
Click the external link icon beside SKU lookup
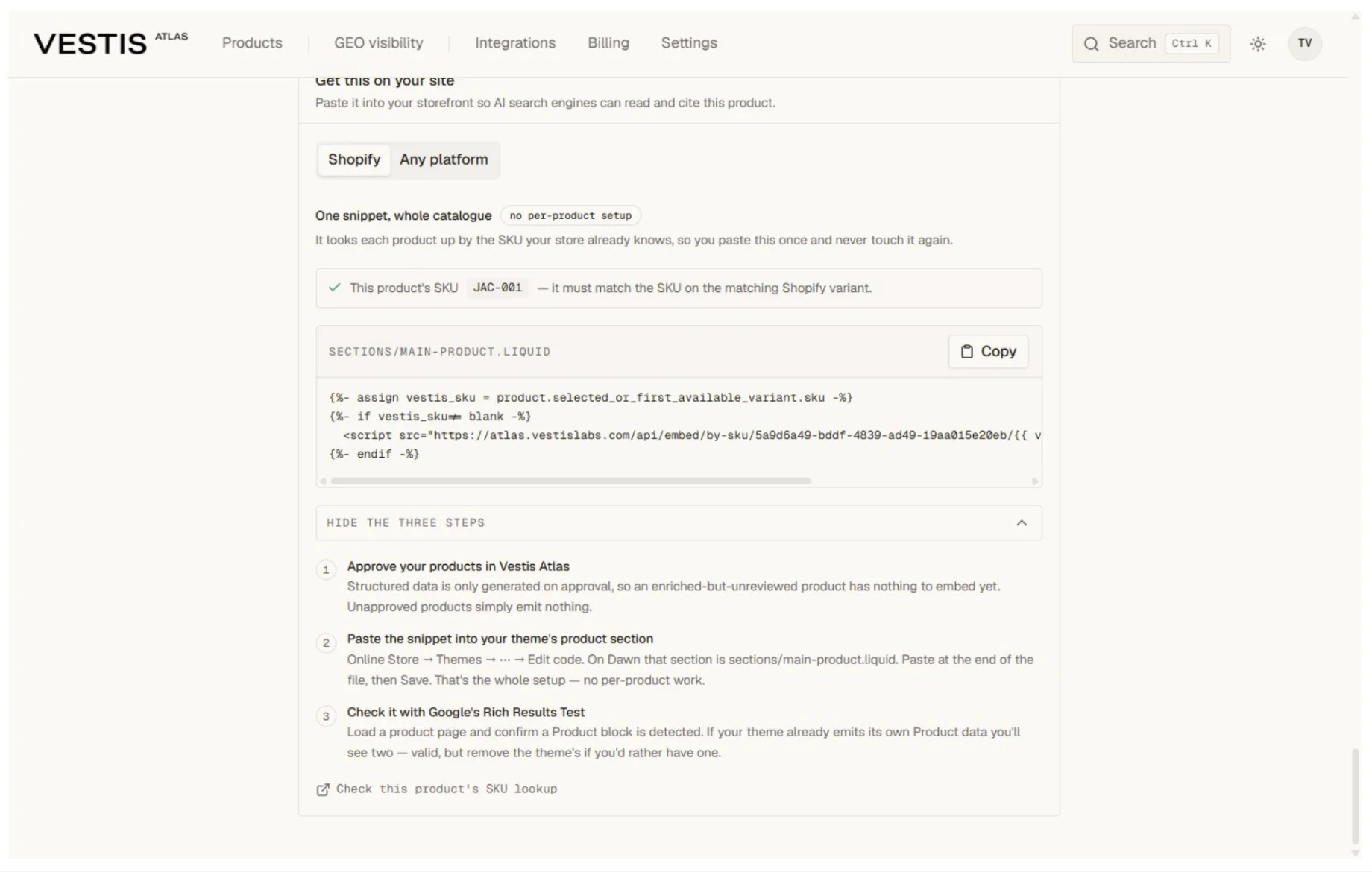coord(322,789)
